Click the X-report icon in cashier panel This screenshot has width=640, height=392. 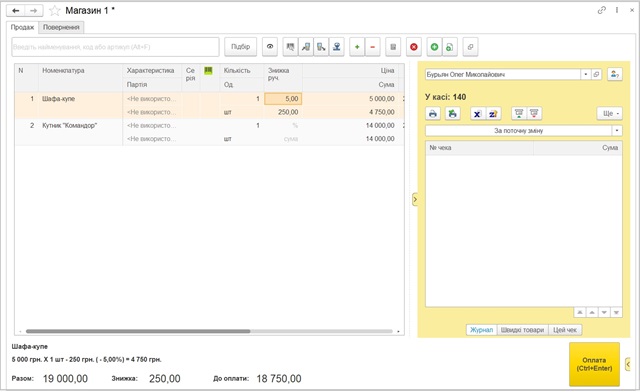point(477,114)
